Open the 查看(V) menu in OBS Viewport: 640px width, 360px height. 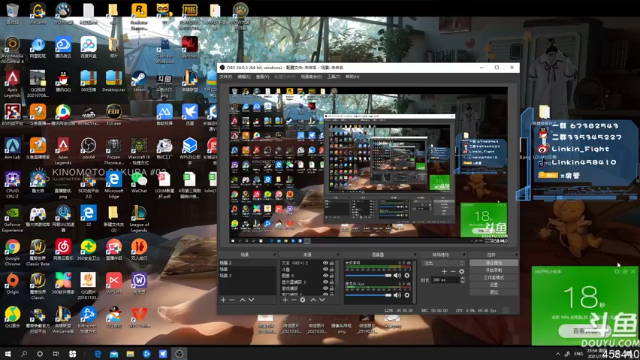coord(262,77)
